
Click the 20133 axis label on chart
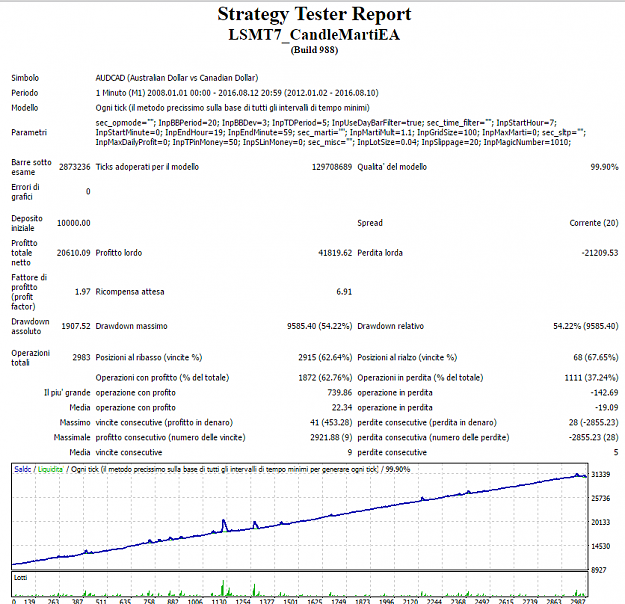click(601, 522)
